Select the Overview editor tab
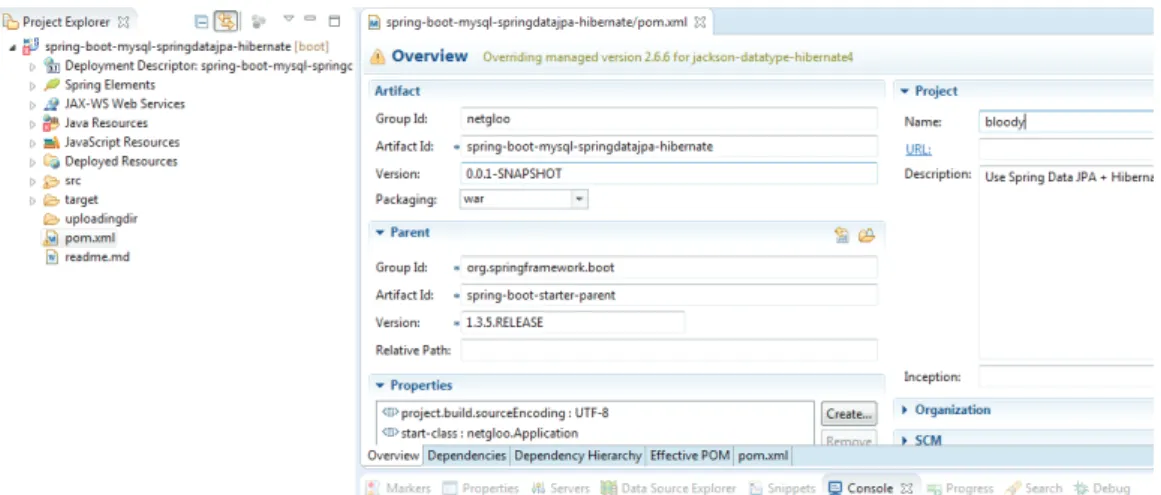The height and width of the screenshot is (495, 1161). click(393, 456)
